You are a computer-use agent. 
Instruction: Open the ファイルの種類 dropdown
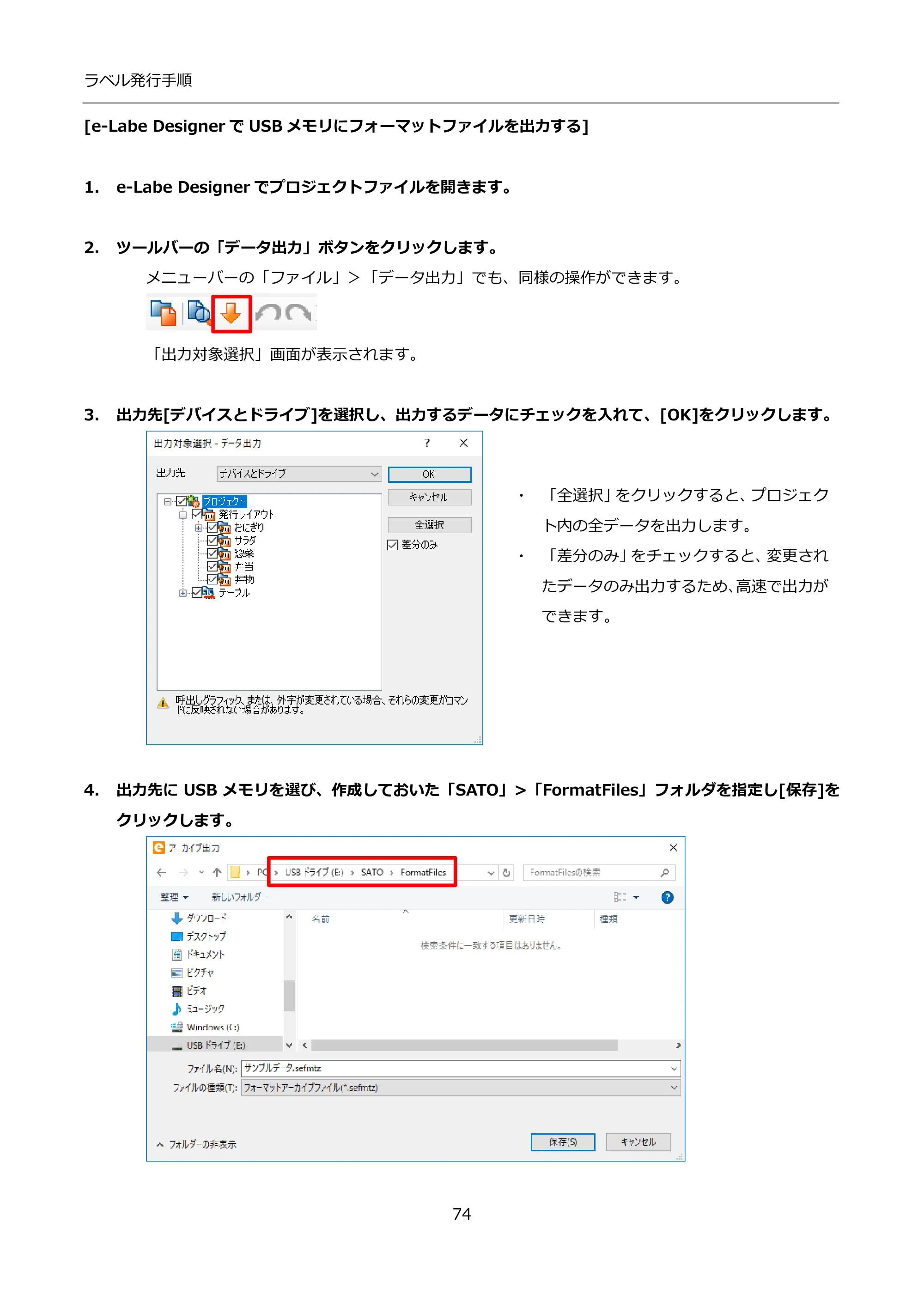pyautogui.click(x=461, y=1088)
